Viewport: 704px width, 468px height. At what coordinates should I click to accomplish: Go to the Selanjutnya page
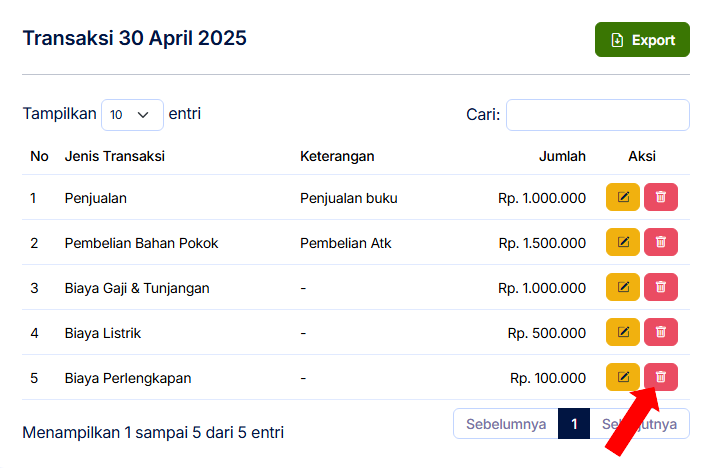[x=639, y=424]
